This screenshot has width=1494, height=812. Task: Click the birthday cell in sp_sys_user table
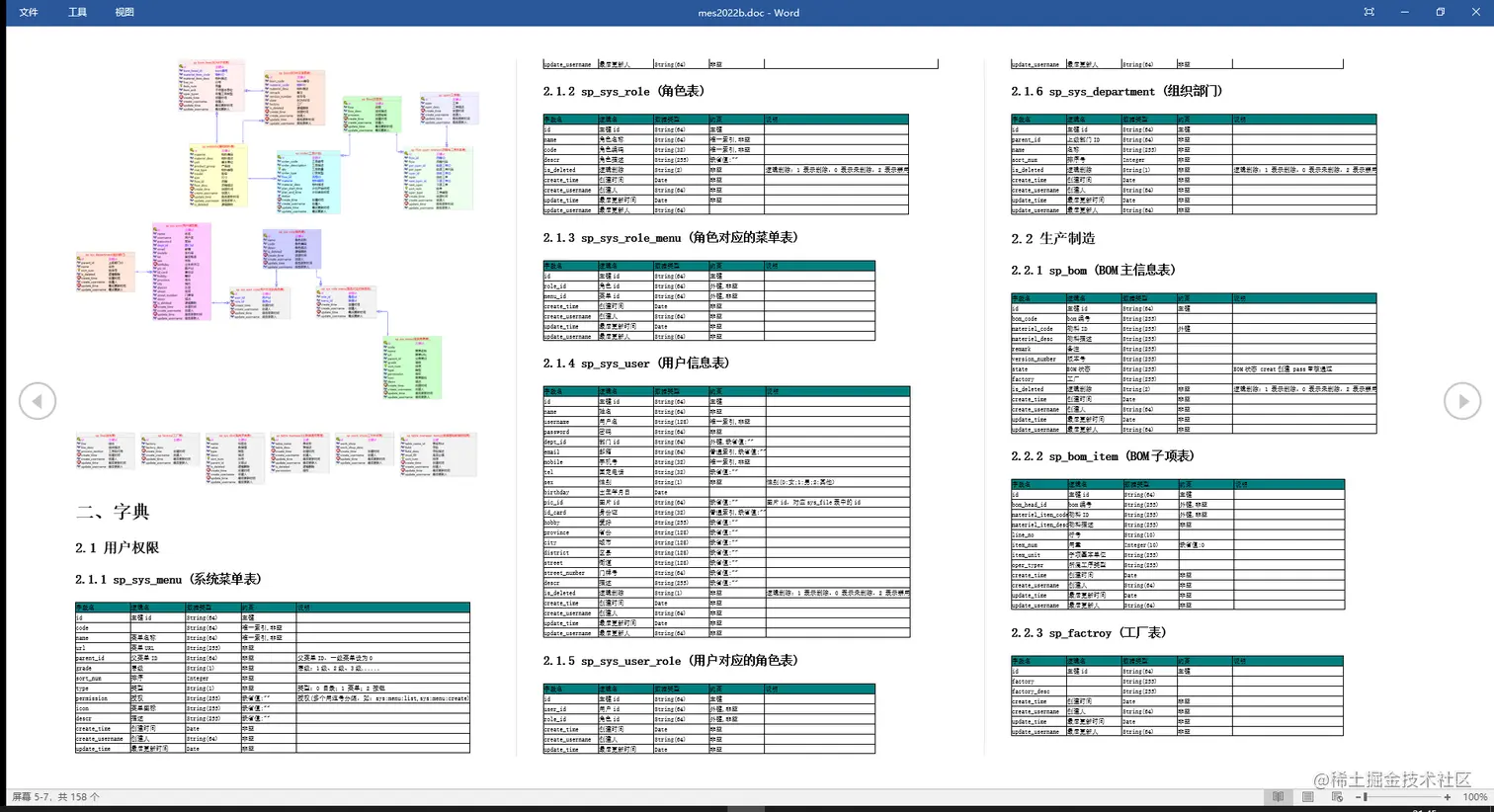click(570, 492)
